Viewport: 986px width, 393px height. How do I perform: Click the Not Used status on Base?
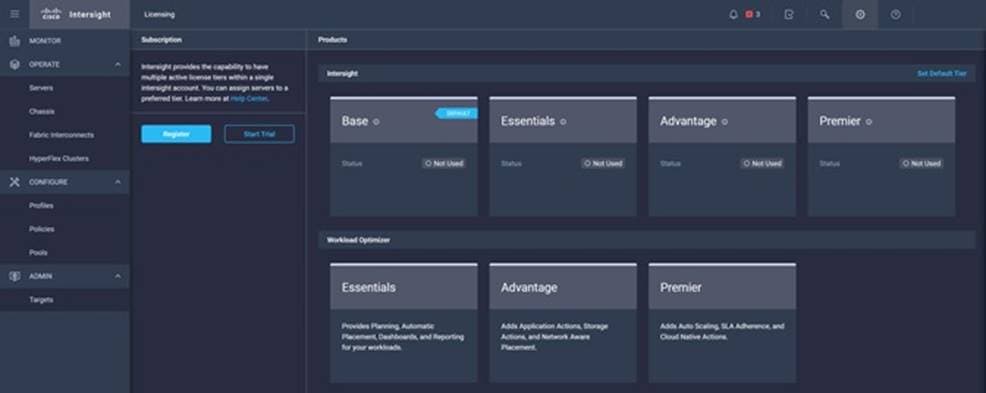(444, 163)
